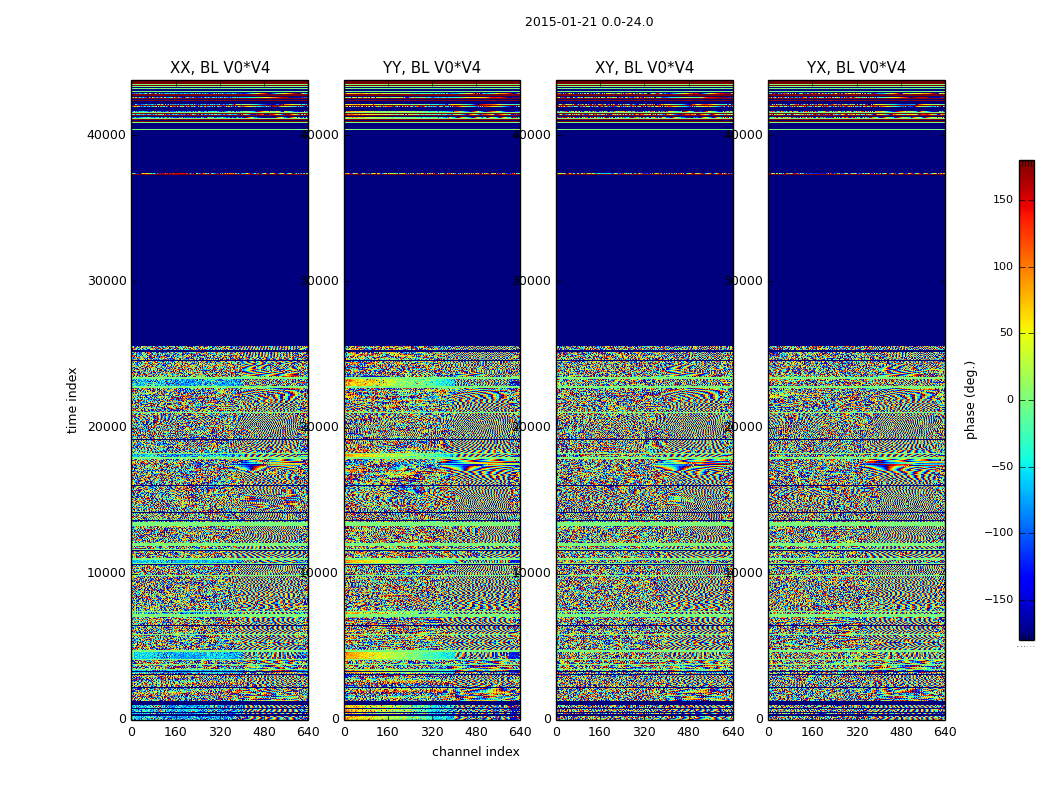Click the colorbar tick label 0
The height and width of the screenshot is (800, 1050).
tap(1009, 400)
